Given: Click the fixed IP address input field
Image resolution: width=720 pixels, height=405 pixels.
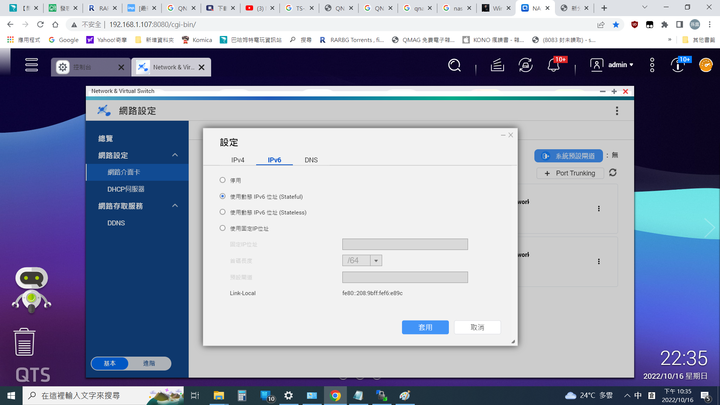Looking at the screenshot, I should point(405,244).
